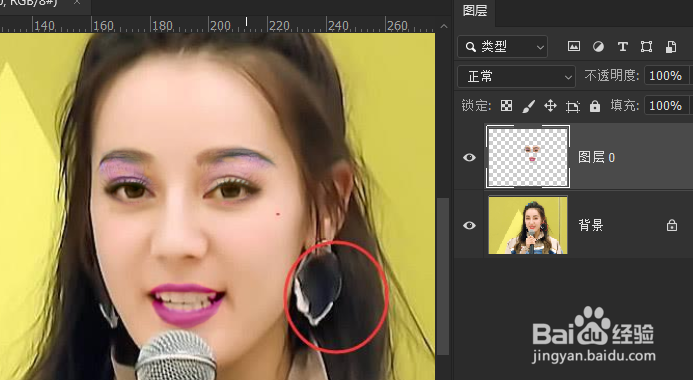This screenshot has height=380, width=693.
Task: Click the 图层 0 layer name
Action: tap(597, 157)
